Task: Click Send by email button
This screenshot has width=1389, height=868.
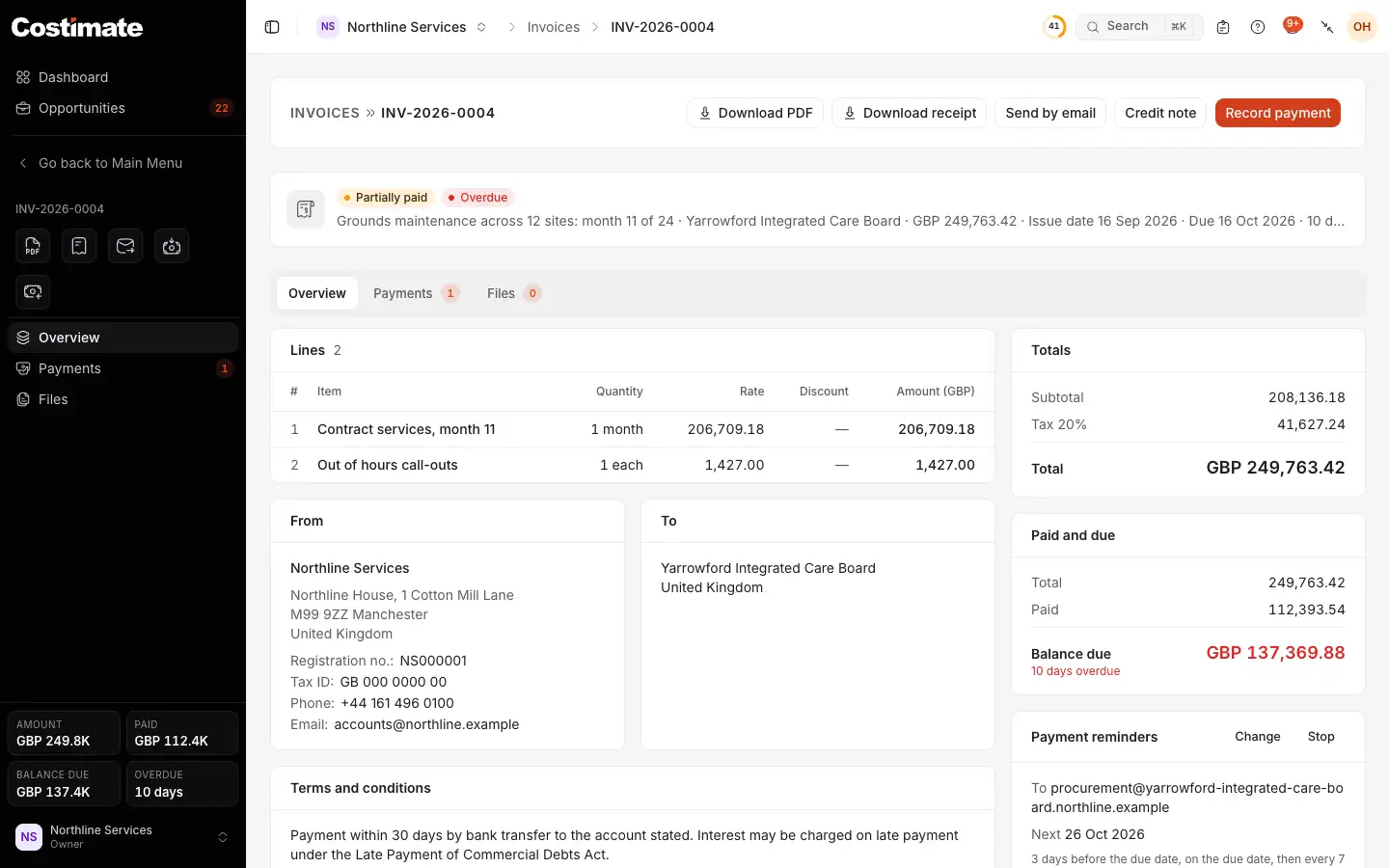Action: pyautogui.click(x=1050, y=113)
